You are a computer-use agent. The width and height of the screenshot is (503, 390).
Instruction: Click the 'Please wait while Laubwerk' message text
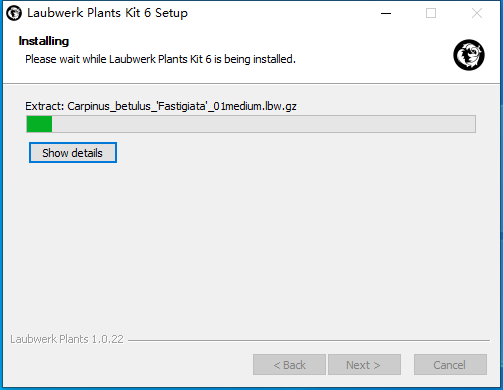(x=160, y=59)
